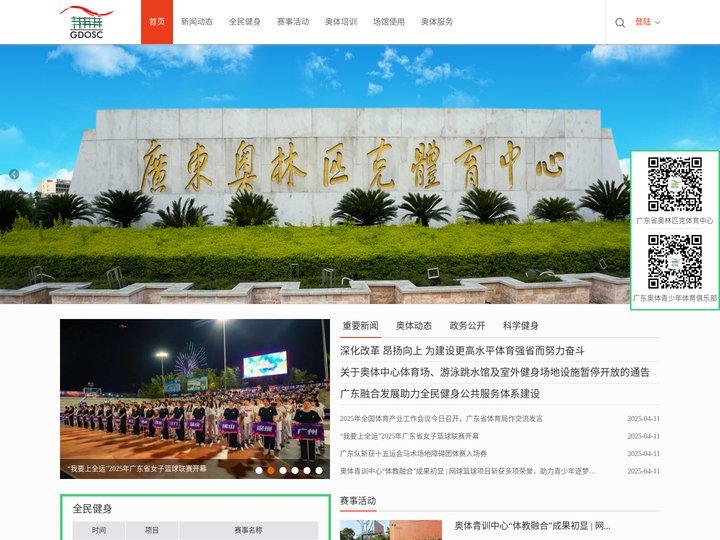Image resolution: width=720 pixels, height=540 pixels.
Task: Select the 重要新闻 tab
Action: [x=360, y=326]
